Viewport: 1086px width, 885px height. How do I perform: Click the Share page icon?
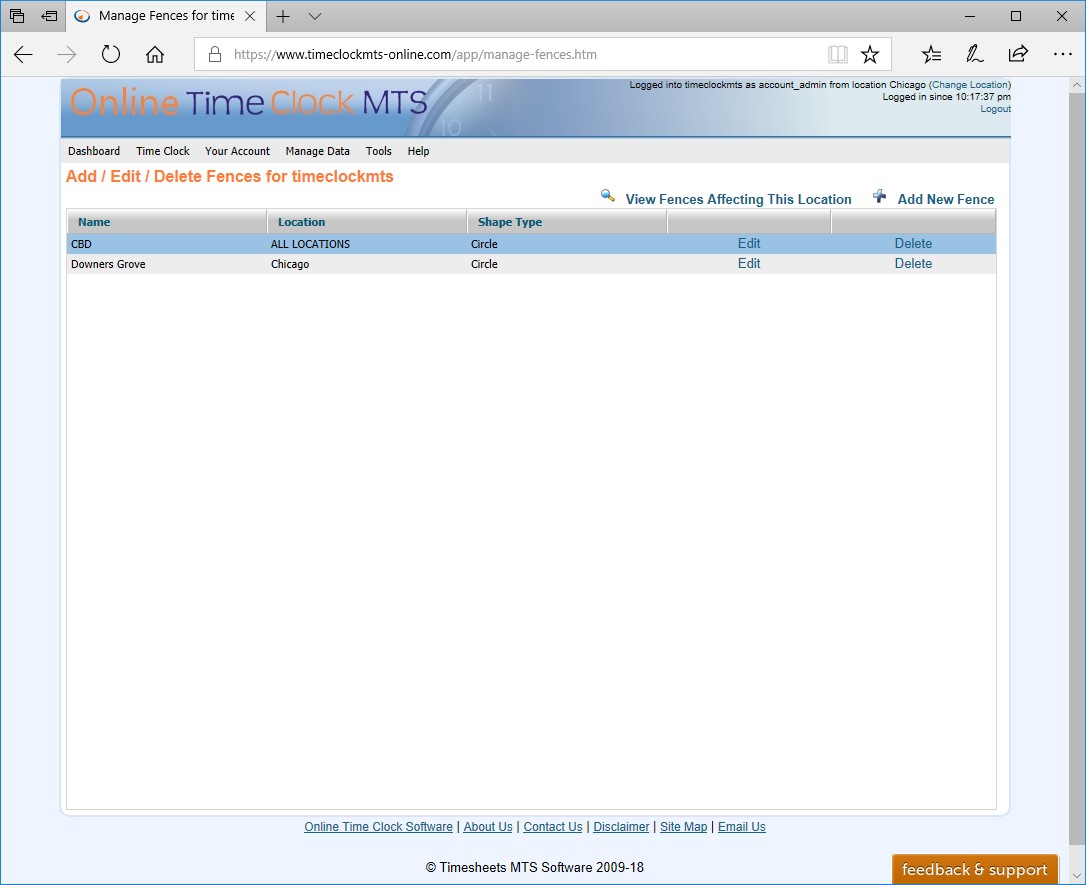point(1018,54)
